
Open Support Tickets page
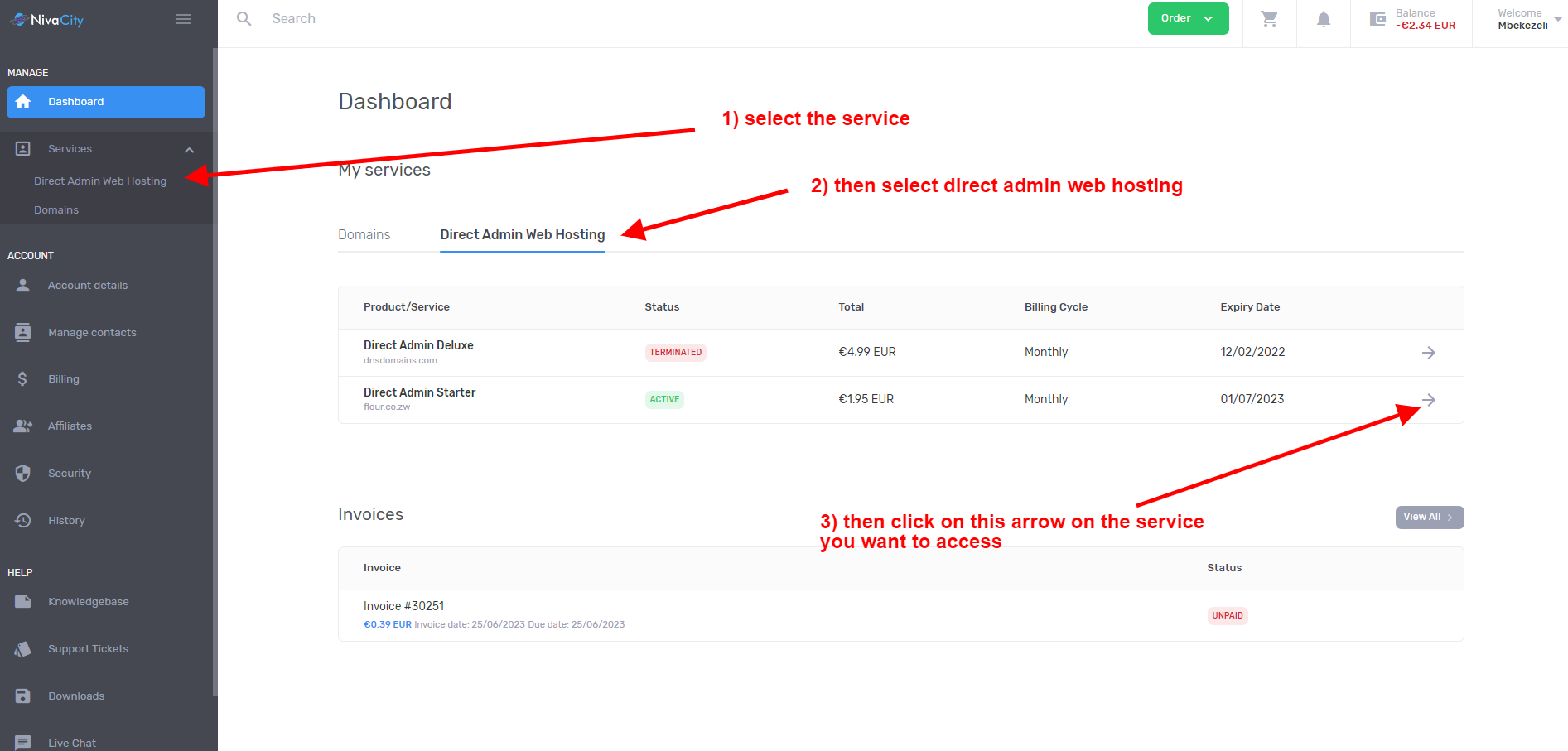tap(88, 649)
